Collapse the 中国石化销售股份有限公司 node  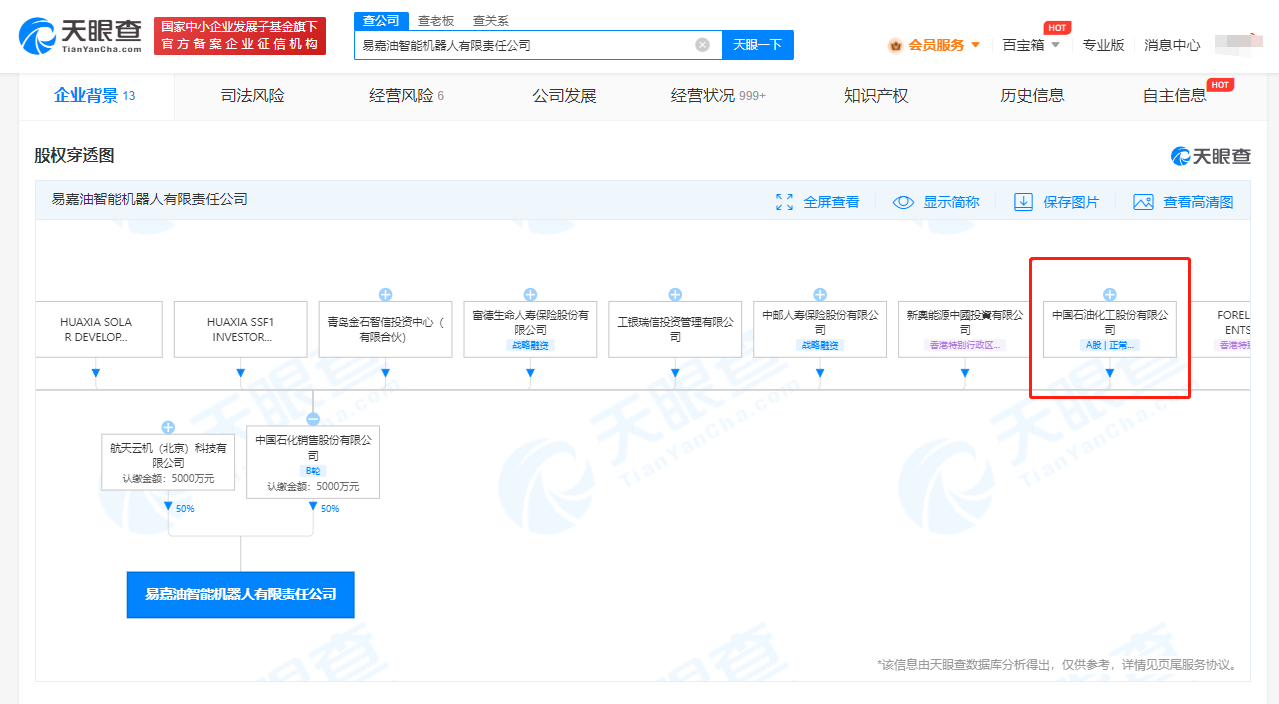pos(312,419)
